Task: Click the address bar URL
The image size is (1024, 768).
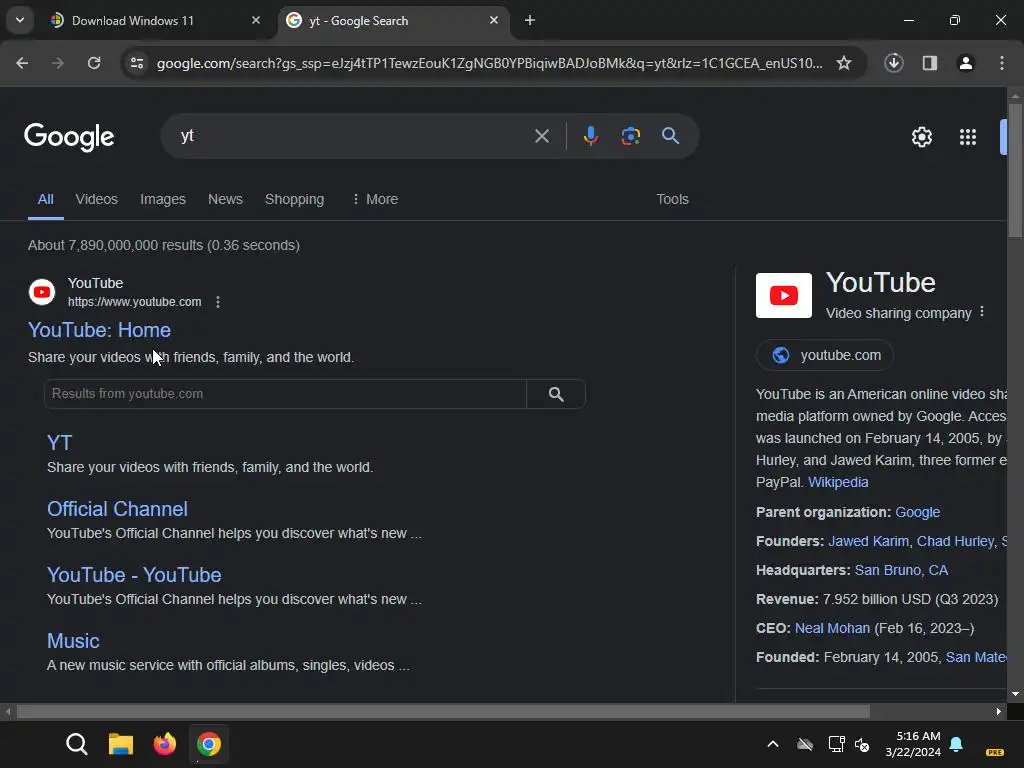Action: click(x=489, y=63)
